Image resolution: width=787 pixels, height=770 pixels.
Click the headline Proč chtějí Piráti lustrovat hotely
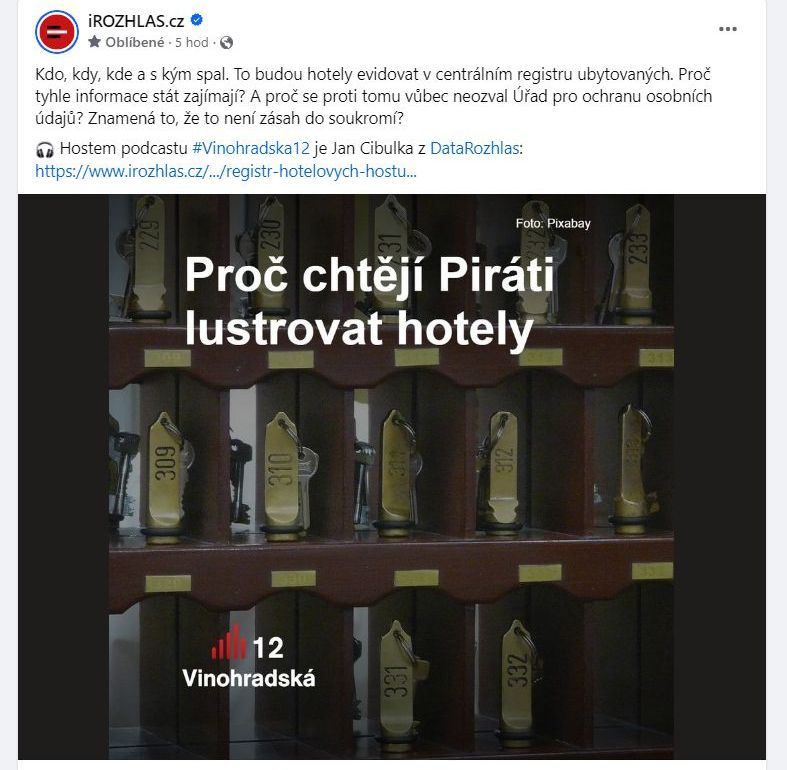(x=369, y=301)
